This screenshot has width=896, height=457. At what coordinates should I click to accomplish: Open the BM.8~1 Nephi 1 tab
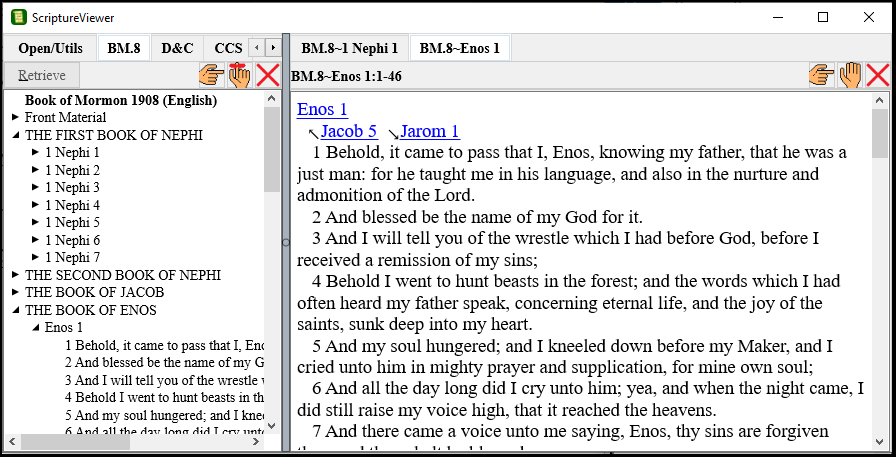pos(349,48)
